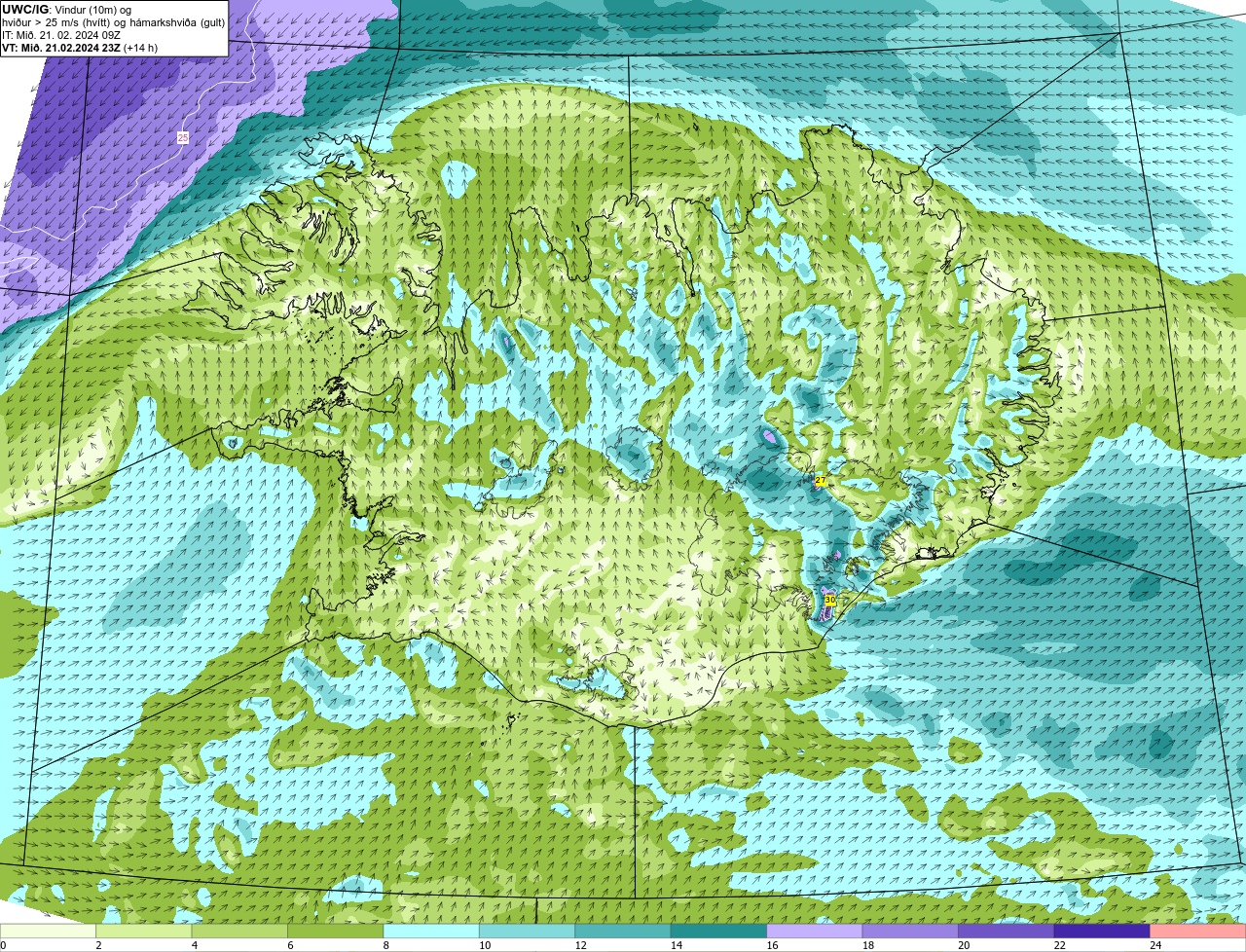Click the 'VT: Mið. 21.02.2024 23Z' line
1246x952 pixels.
(x=60, y=48)
